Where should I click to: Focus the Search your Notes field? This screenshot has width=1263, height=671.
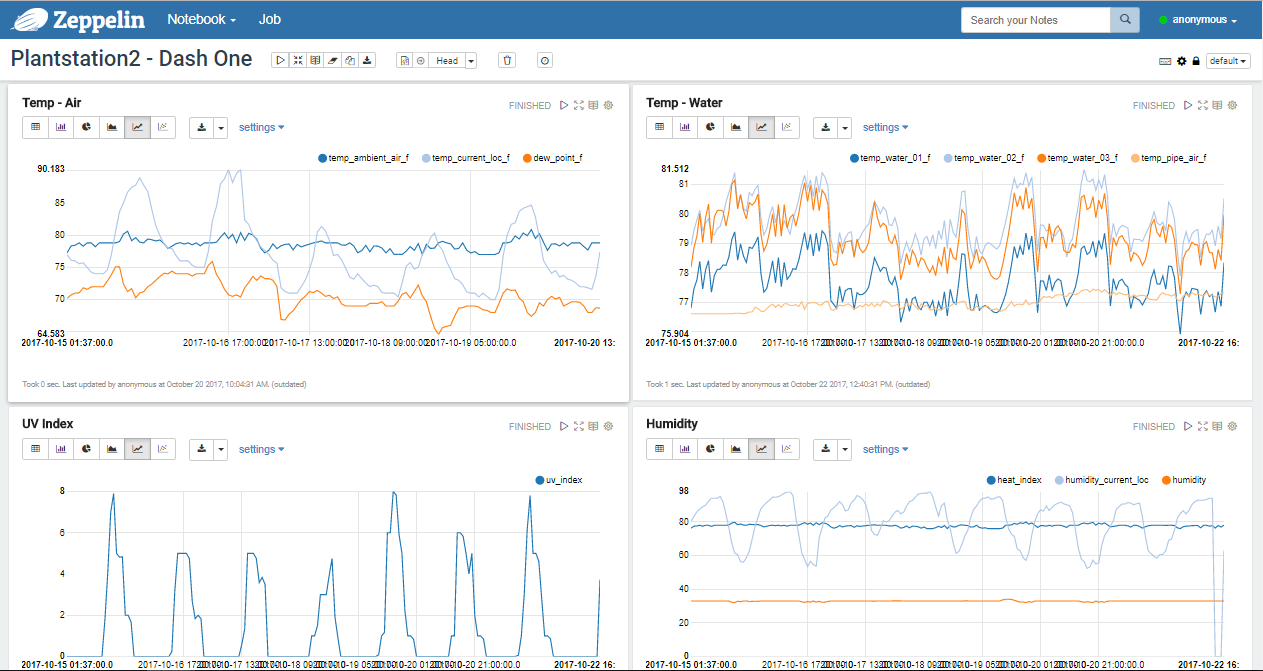click(x=1036, y=20)
